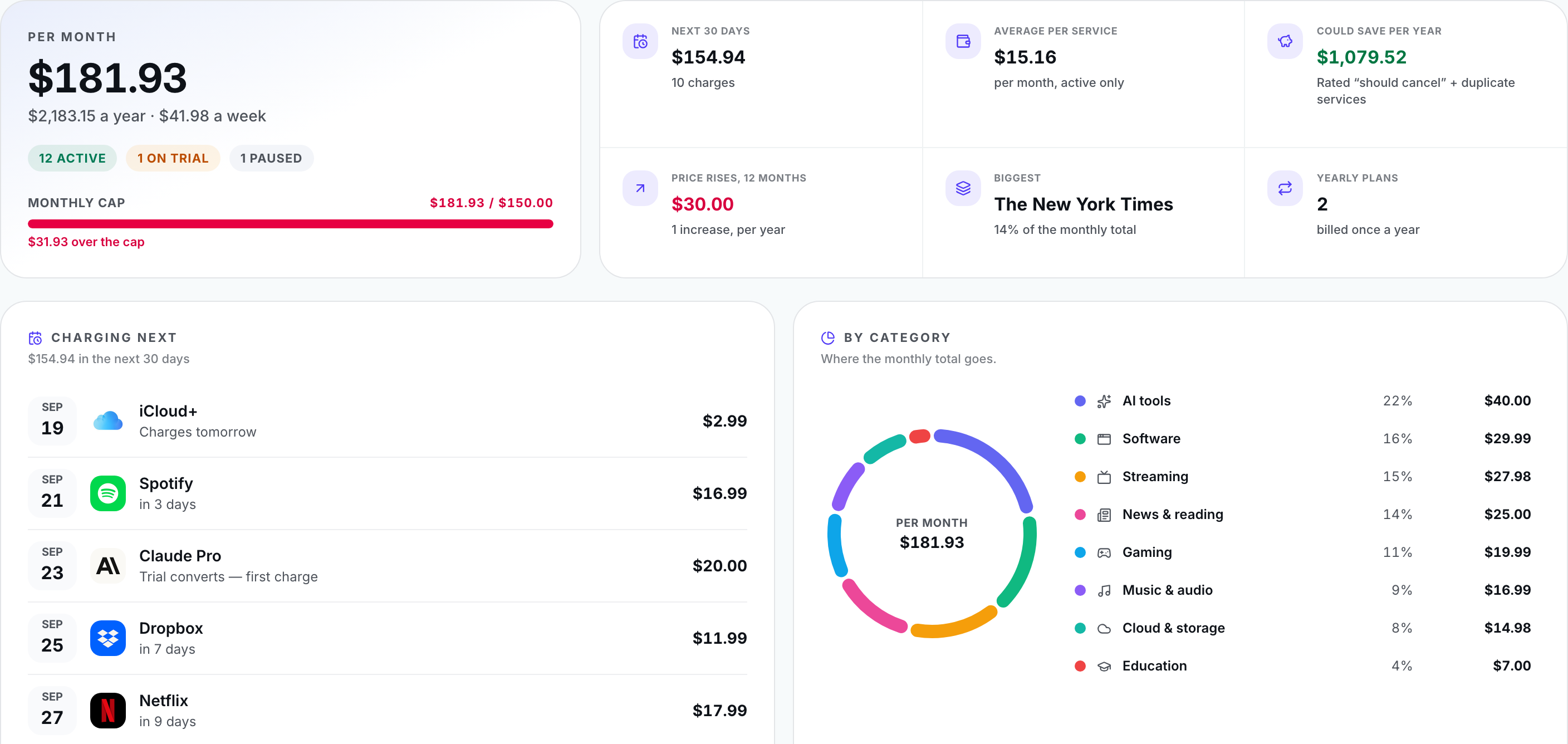Select the 12 Active status badge
This screenshot has height=744, width=1568.
coord(72,158)
